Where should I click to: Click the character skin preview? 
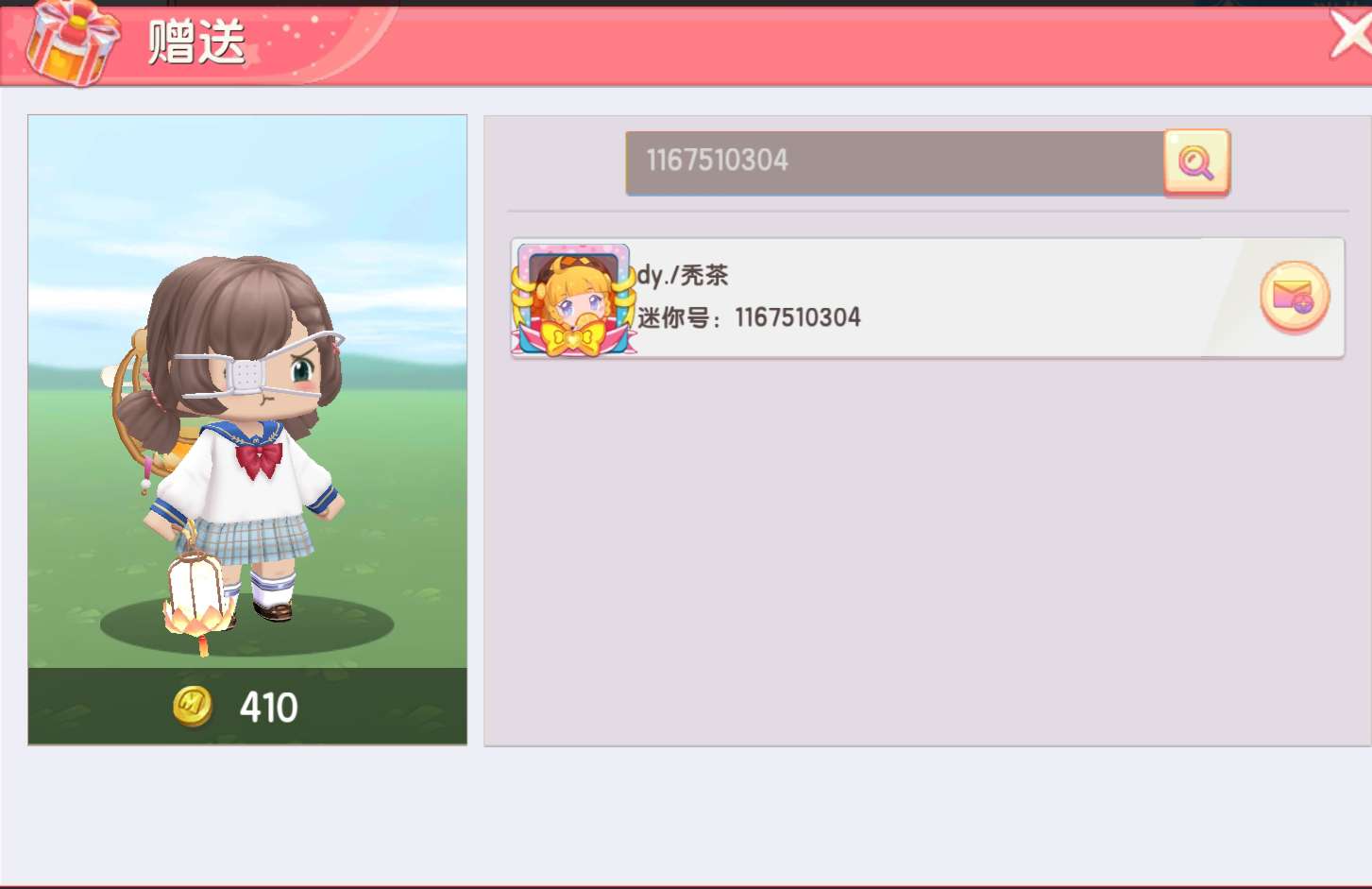(x=247, y=392)
